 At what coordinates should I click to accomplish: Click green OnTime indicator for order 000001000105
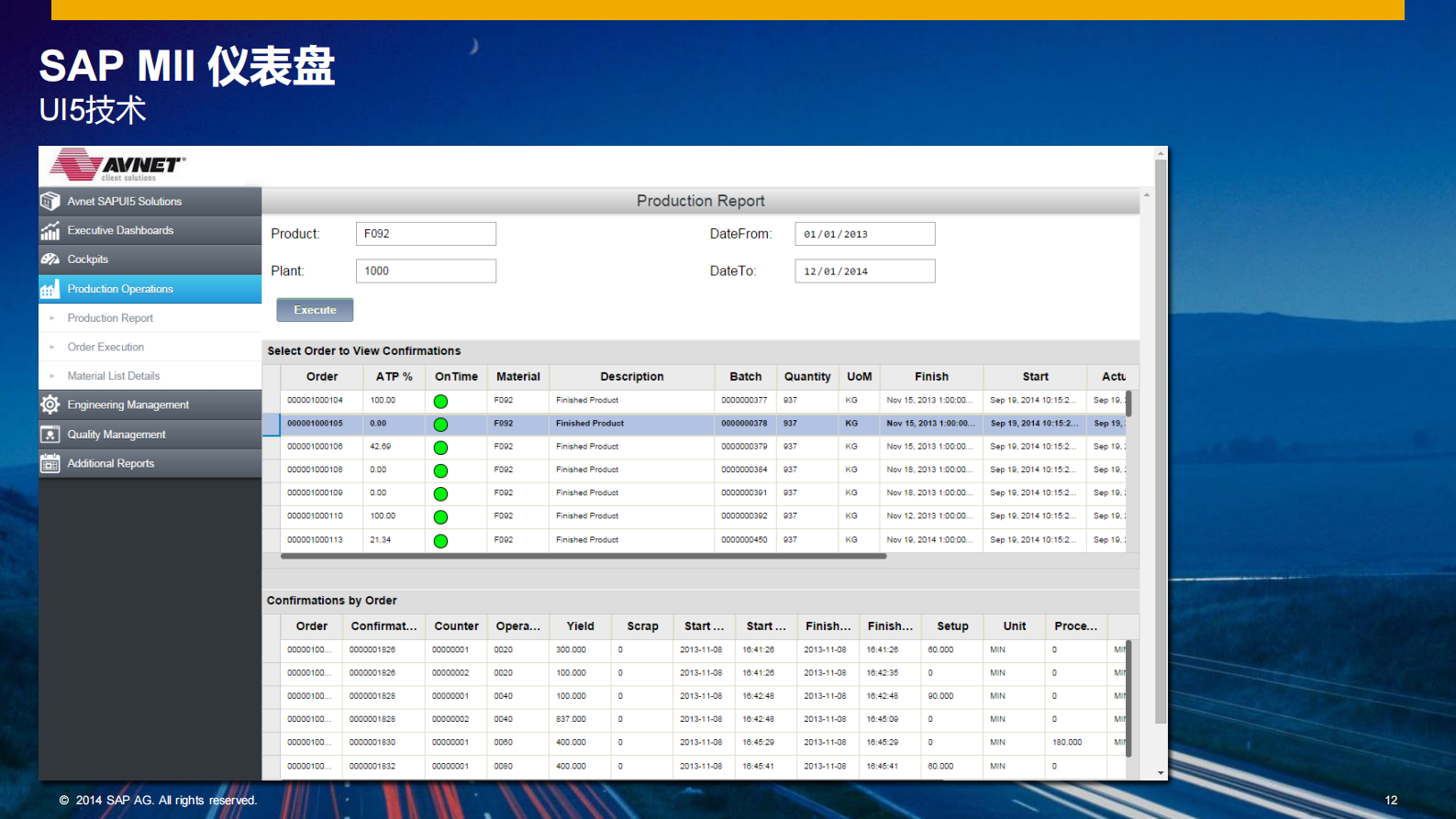coord(440,425)
